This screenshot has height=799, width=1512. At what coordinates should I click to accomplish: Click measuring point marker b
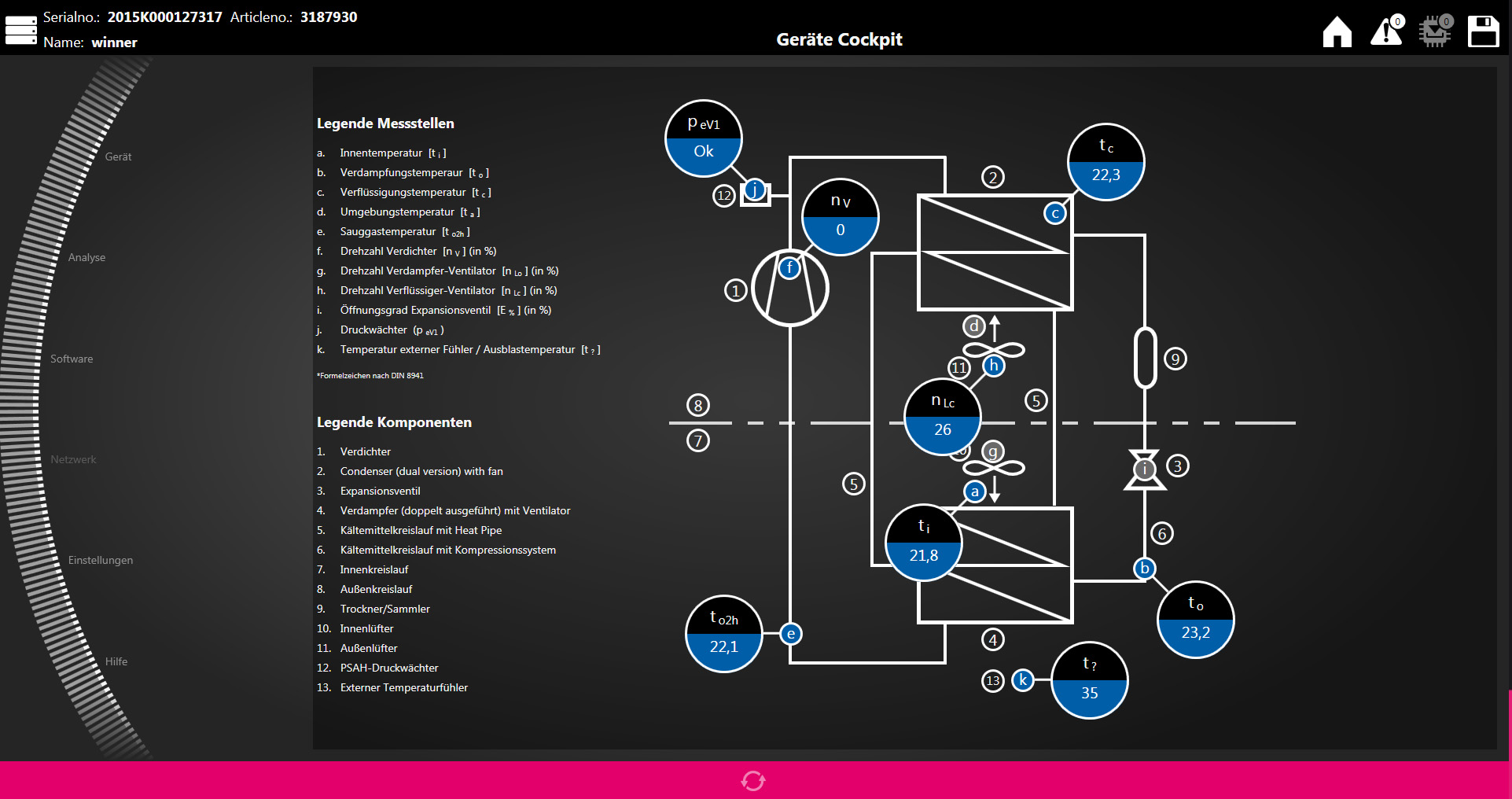point(1145,568)
